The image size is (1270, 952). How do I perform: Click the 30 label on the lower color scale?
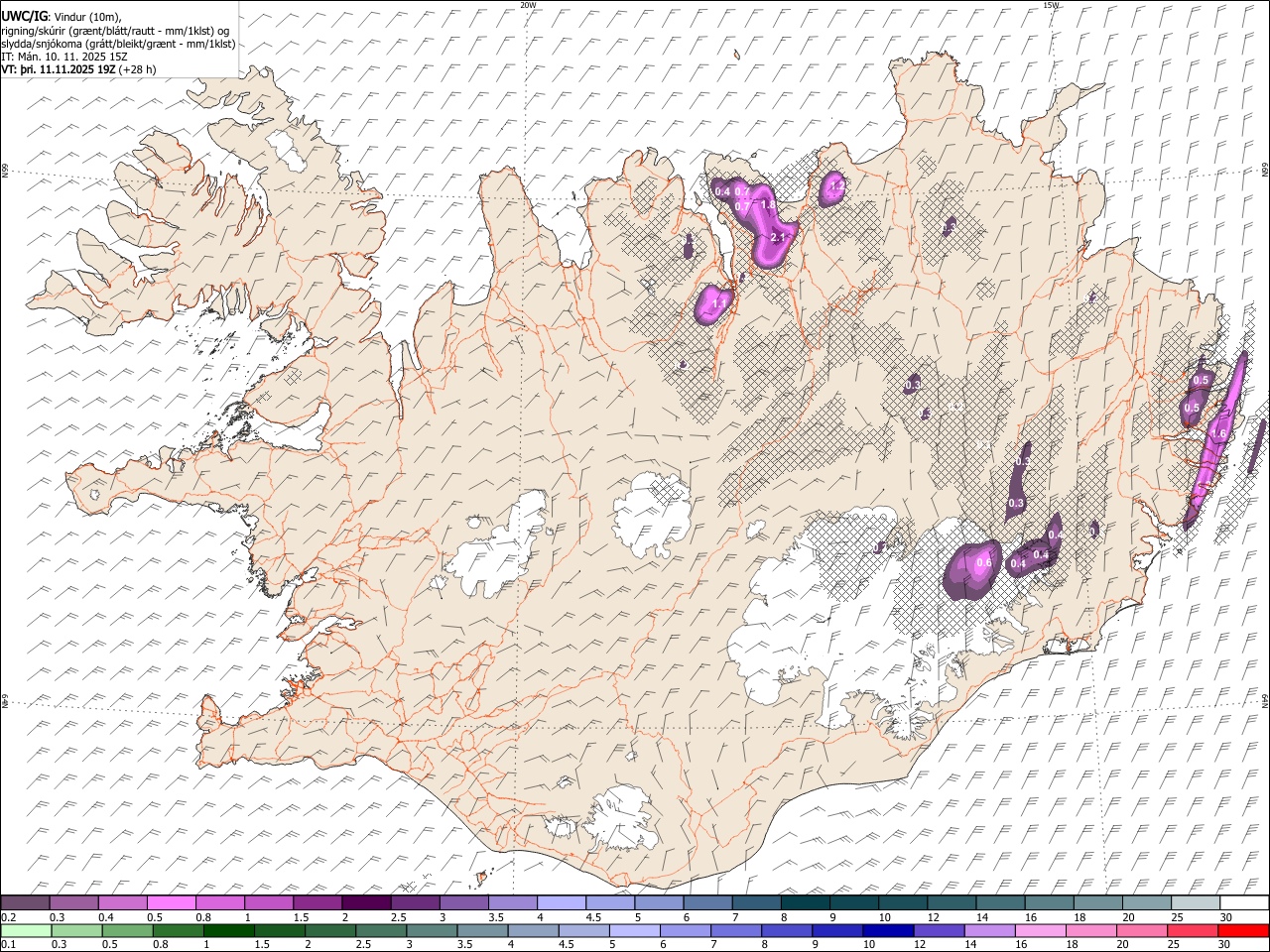point(1224,945)
